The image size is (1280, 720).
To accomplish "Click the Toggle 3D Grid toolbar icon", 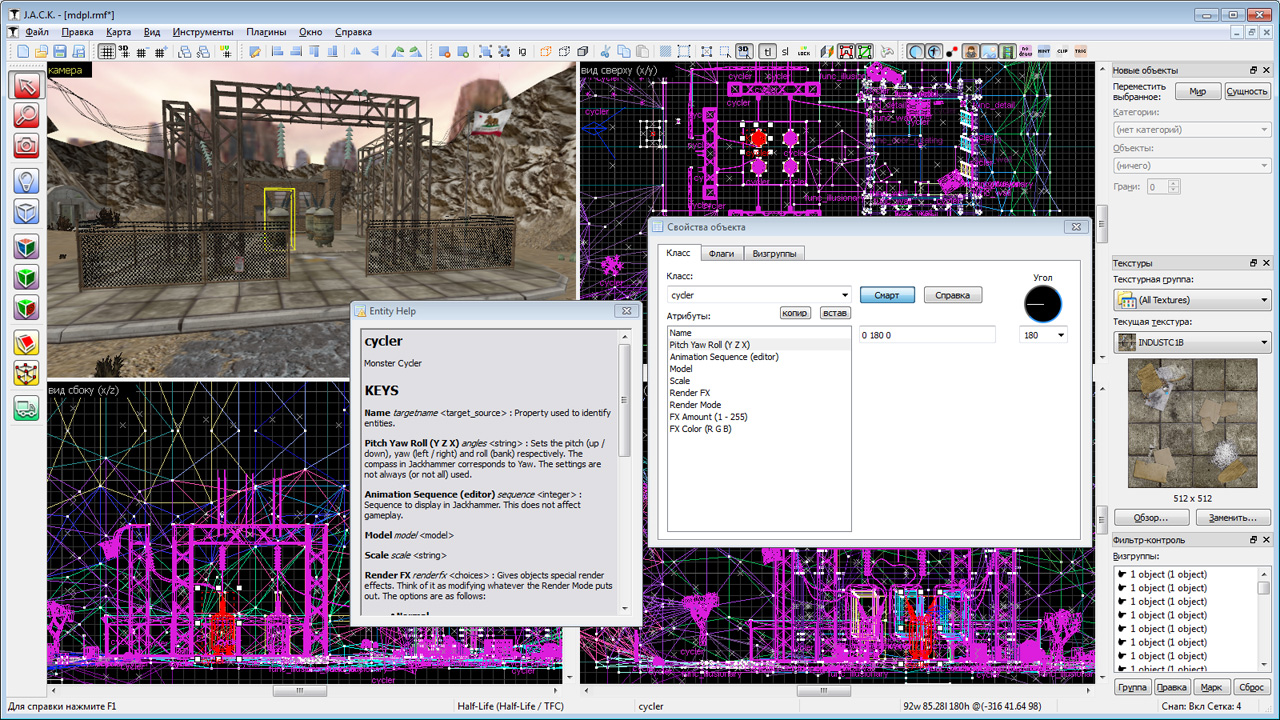I will click(x=745, y=51).
